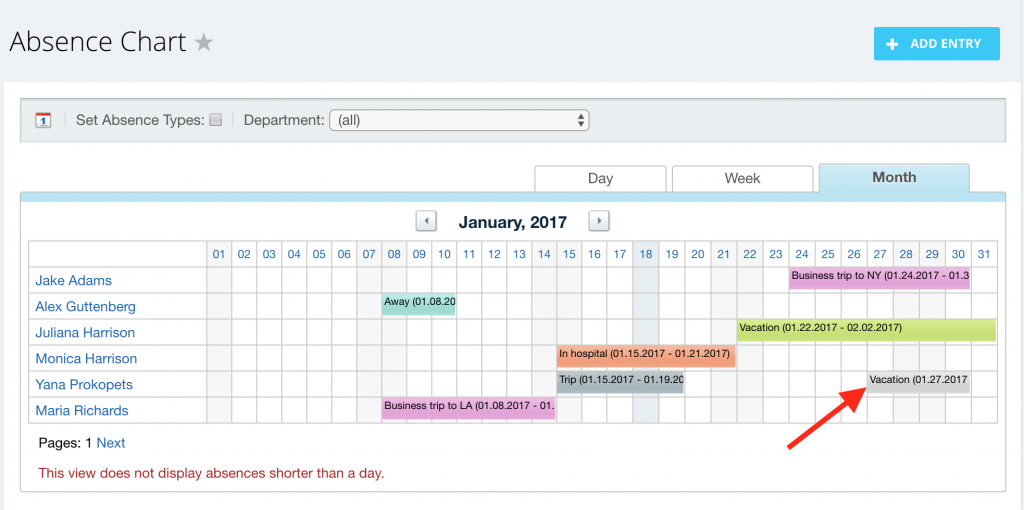
Task: Switch to the Week tab
Action: [743, 178]
